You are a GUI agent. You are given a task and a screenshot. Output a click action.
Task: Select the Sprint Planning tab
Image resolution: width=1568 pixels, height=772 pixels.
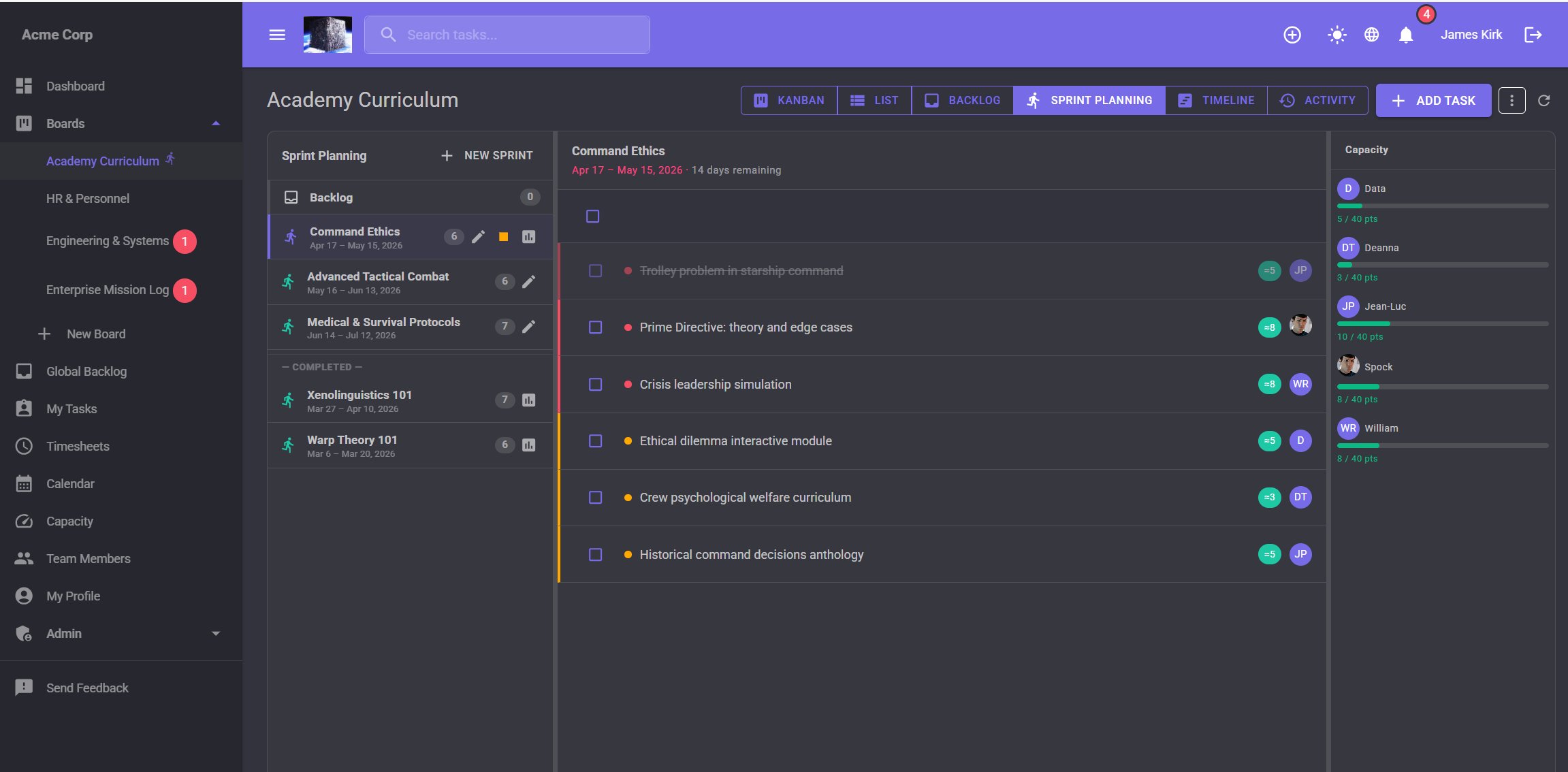1089,101
